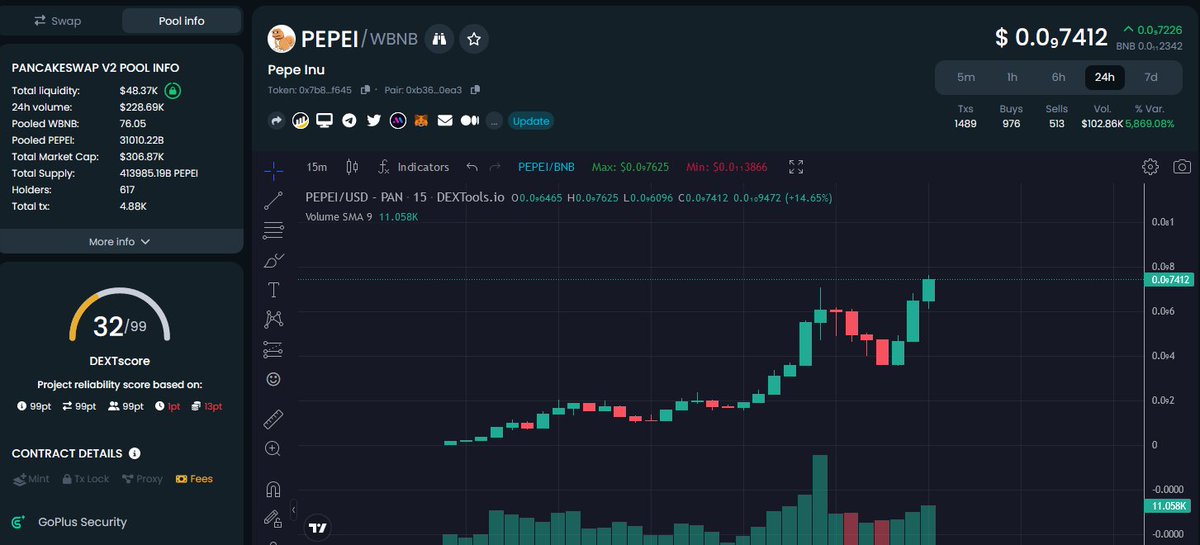Expand More info section
Image resolution: width=1200 pixels, height=545 pixels.
coord(120,241)
